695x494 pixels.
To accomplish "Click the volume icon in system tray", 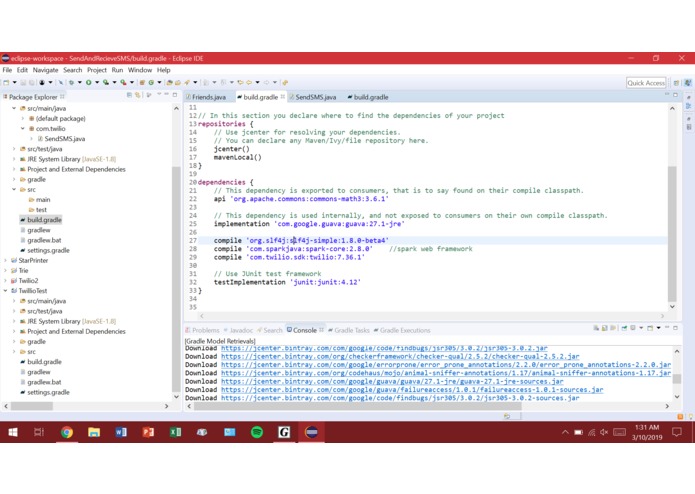I will [x=604, y=432].
